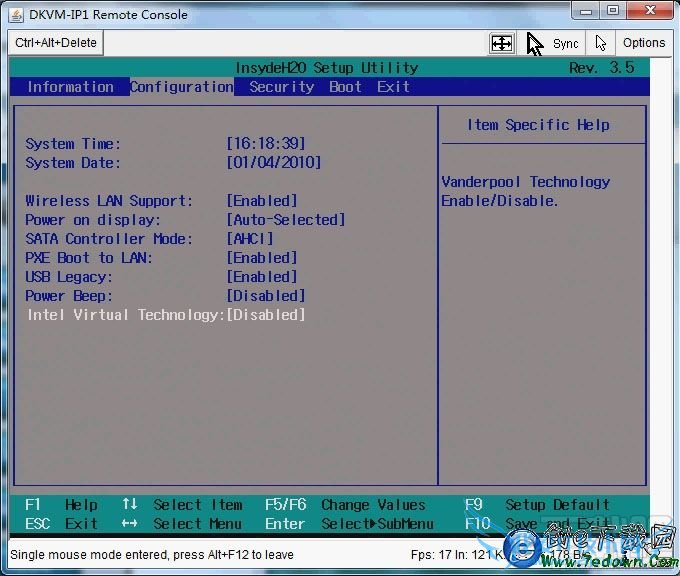Click the Power Beep label
The image size is (680, 576).
(69, 296)
